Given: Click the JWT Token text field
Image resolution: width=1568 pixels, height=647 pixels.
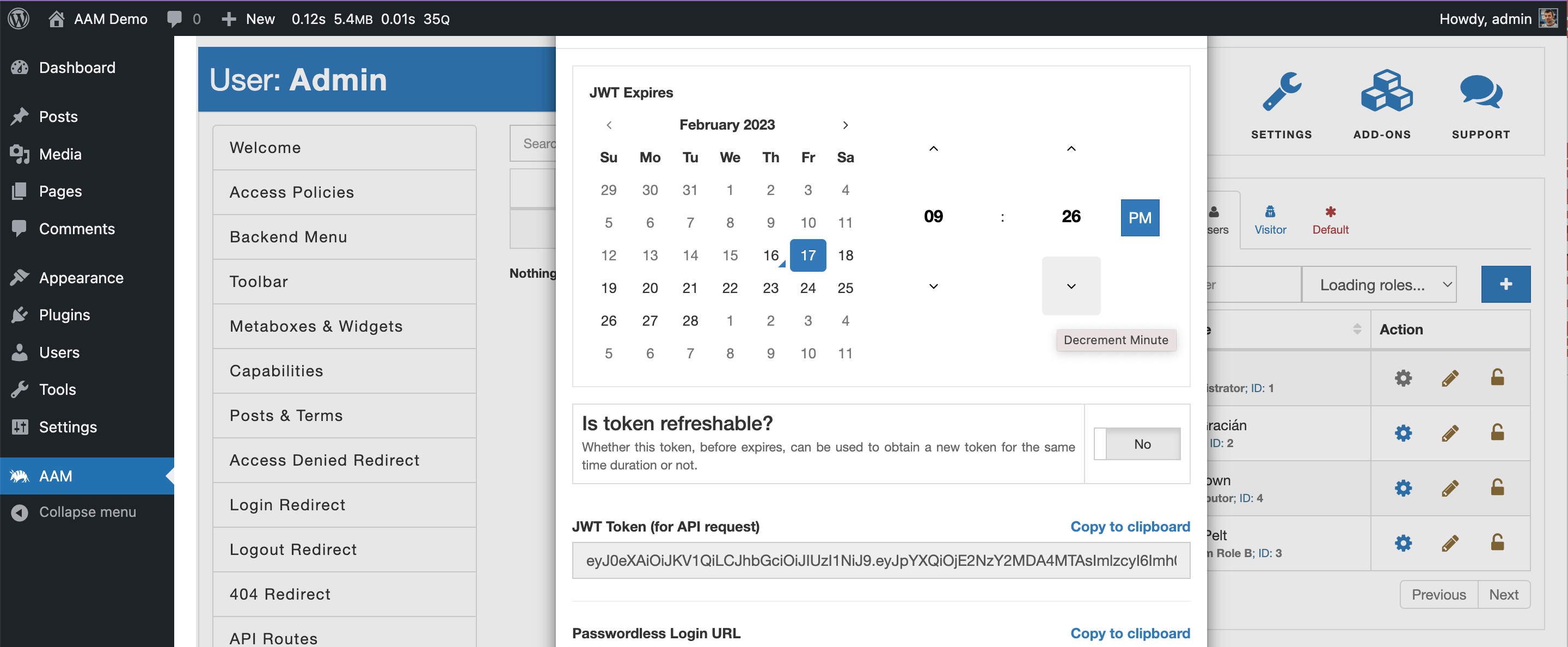Looking at the screenshot, I should click(881, 560).
